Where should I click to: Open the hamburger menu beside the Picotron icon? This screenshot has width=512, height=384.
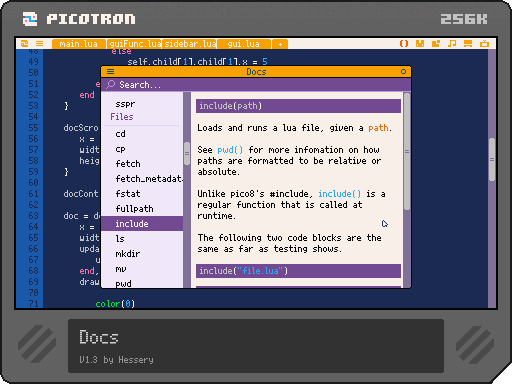coord(39,43)
